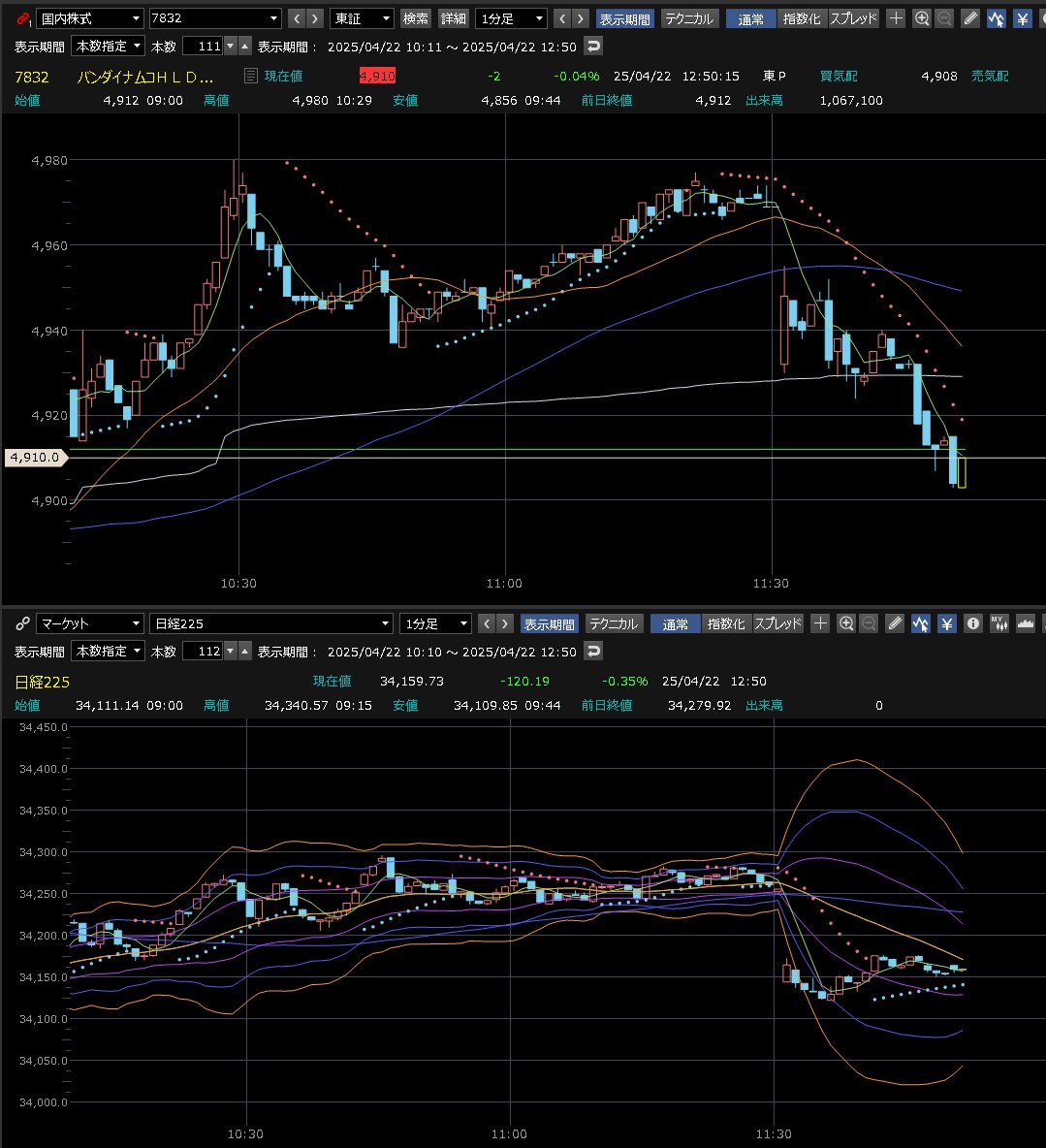1046x1148 pixels.
Task: Zoom in on the upper 7832 chart
Action: click(x=922, y=18)
